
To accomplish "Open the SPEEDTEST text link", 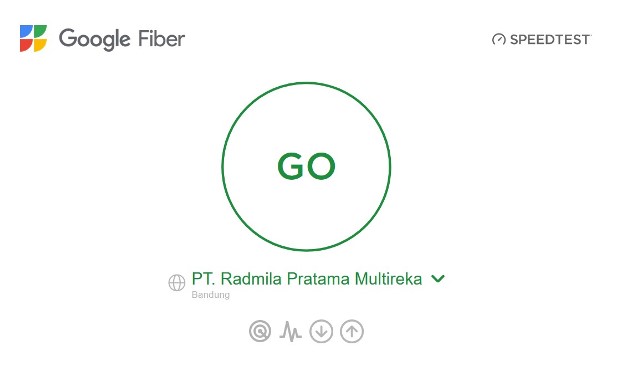I will tap(550, 40).
